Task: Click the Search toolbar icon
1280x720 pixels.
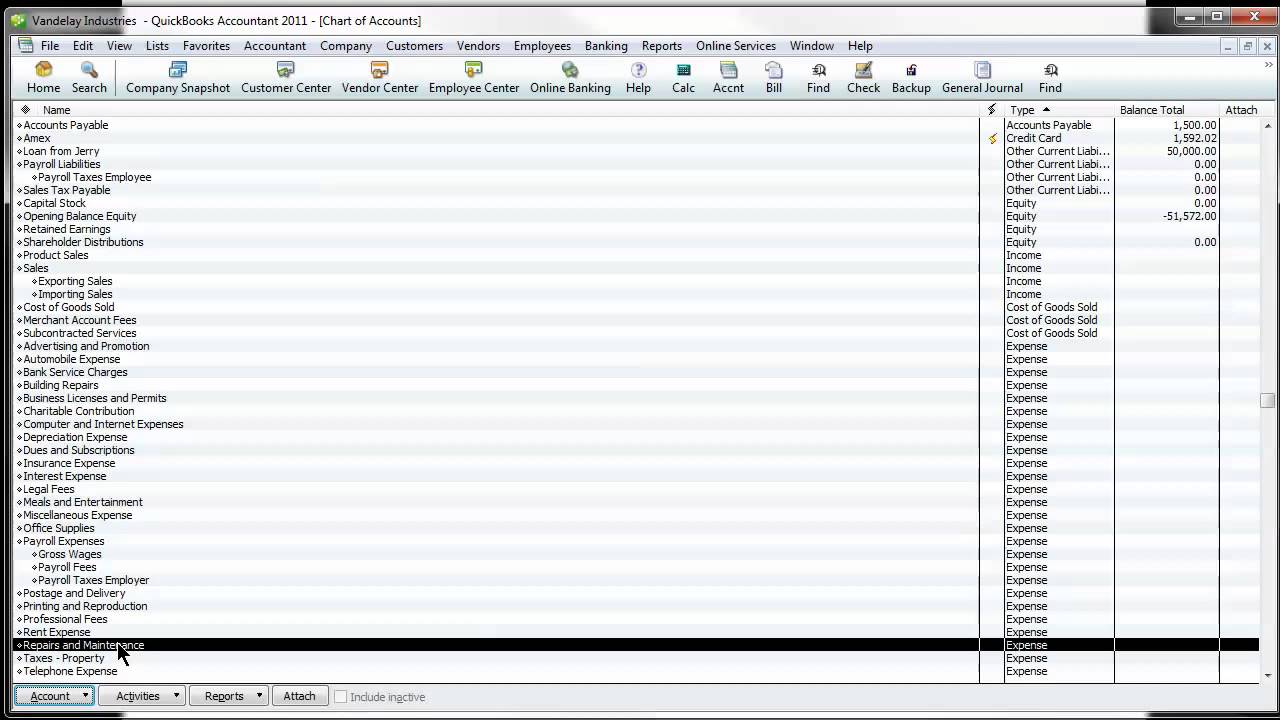Action: [x=89, y=78]
